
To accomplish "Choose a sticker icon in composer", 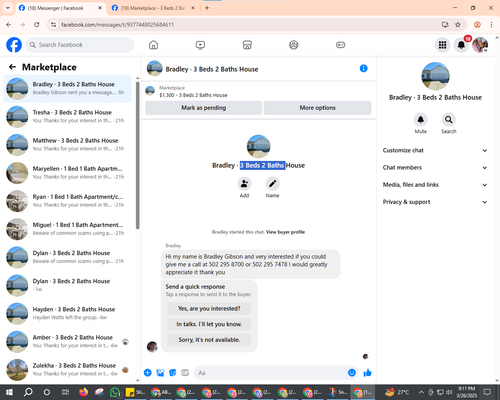I will tap(173, 373).
